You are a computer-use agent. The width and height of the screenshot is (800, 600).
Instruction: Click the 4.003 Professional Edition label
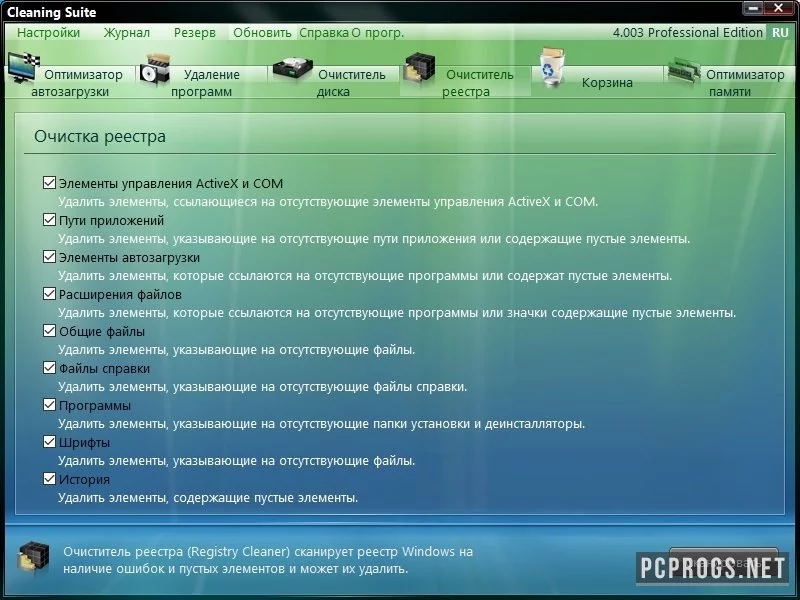coord(687,33)
